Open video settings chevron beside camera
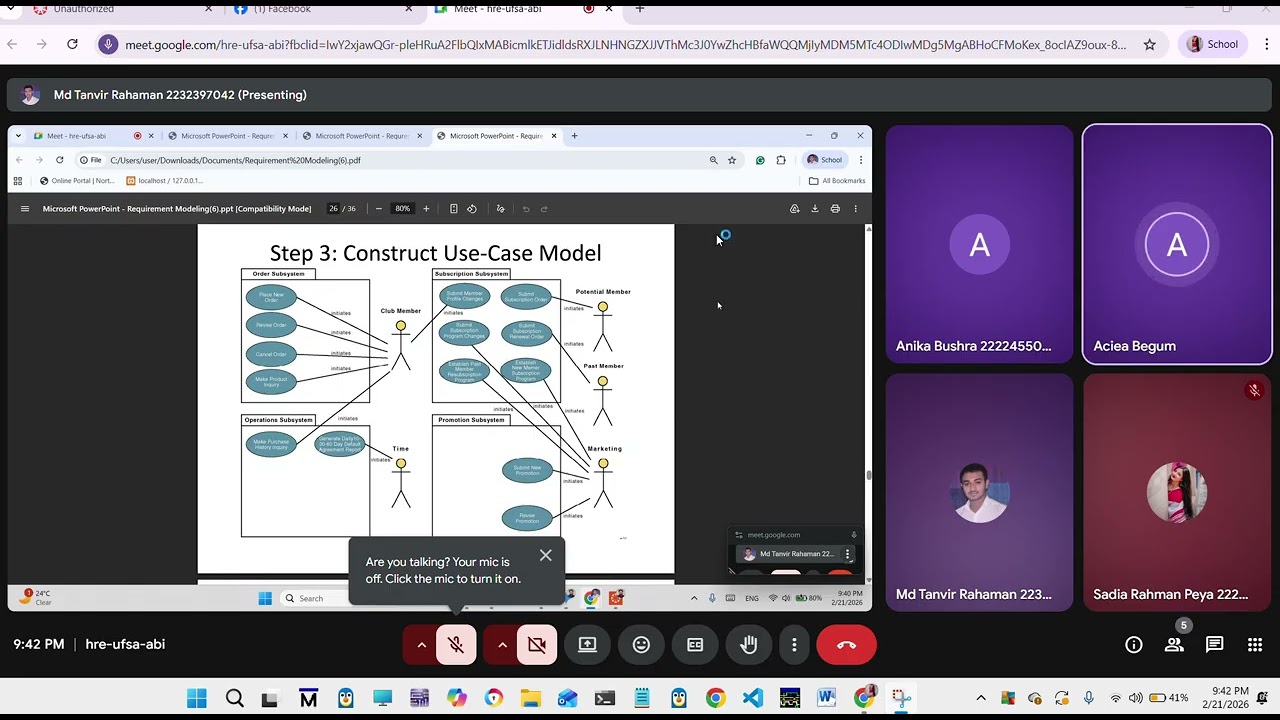The image size is (1280, 720). (x=502, y=645)
